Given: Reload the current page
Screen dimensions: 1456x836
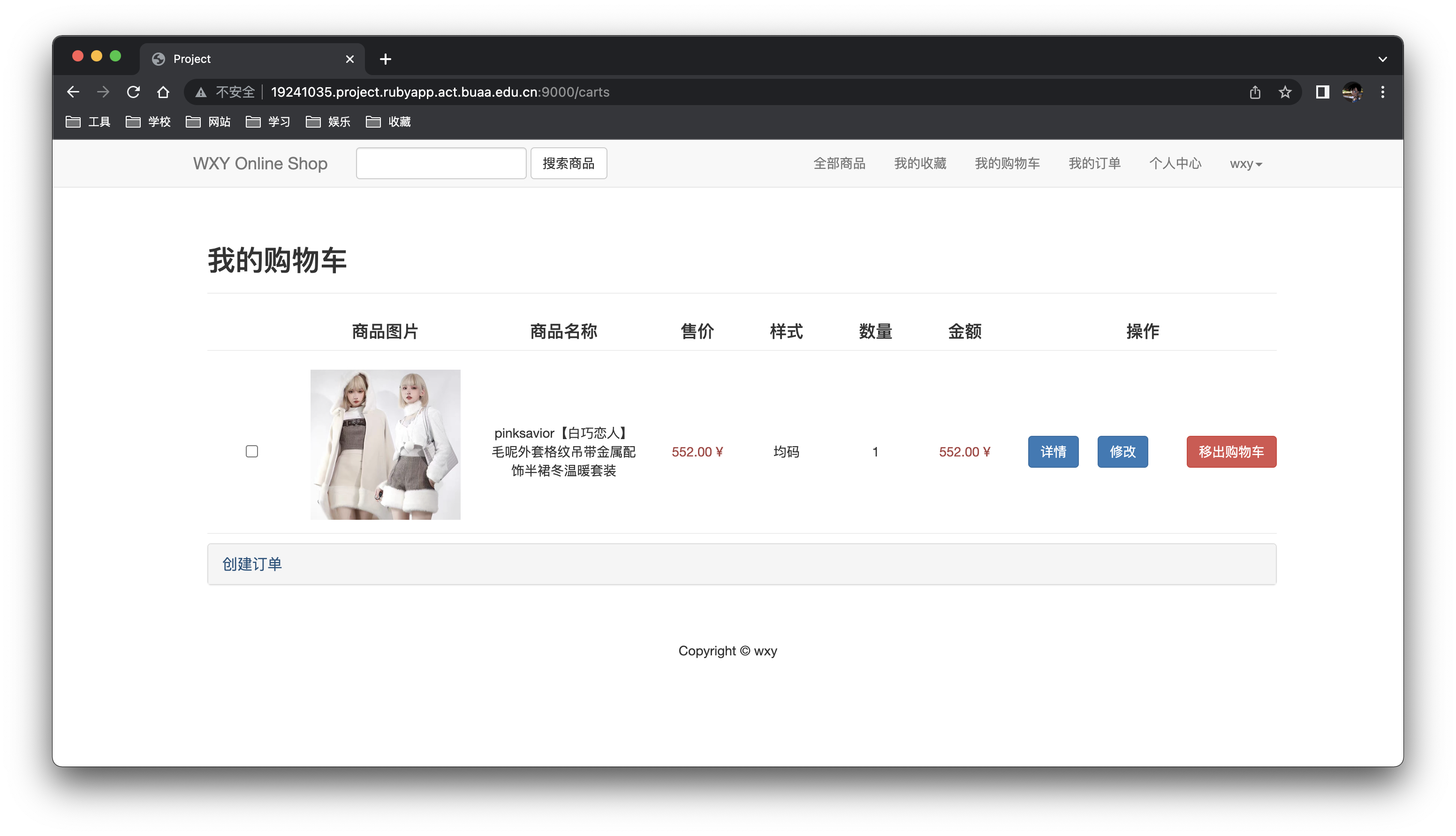Looking at the screenshot, I should 133,92.
